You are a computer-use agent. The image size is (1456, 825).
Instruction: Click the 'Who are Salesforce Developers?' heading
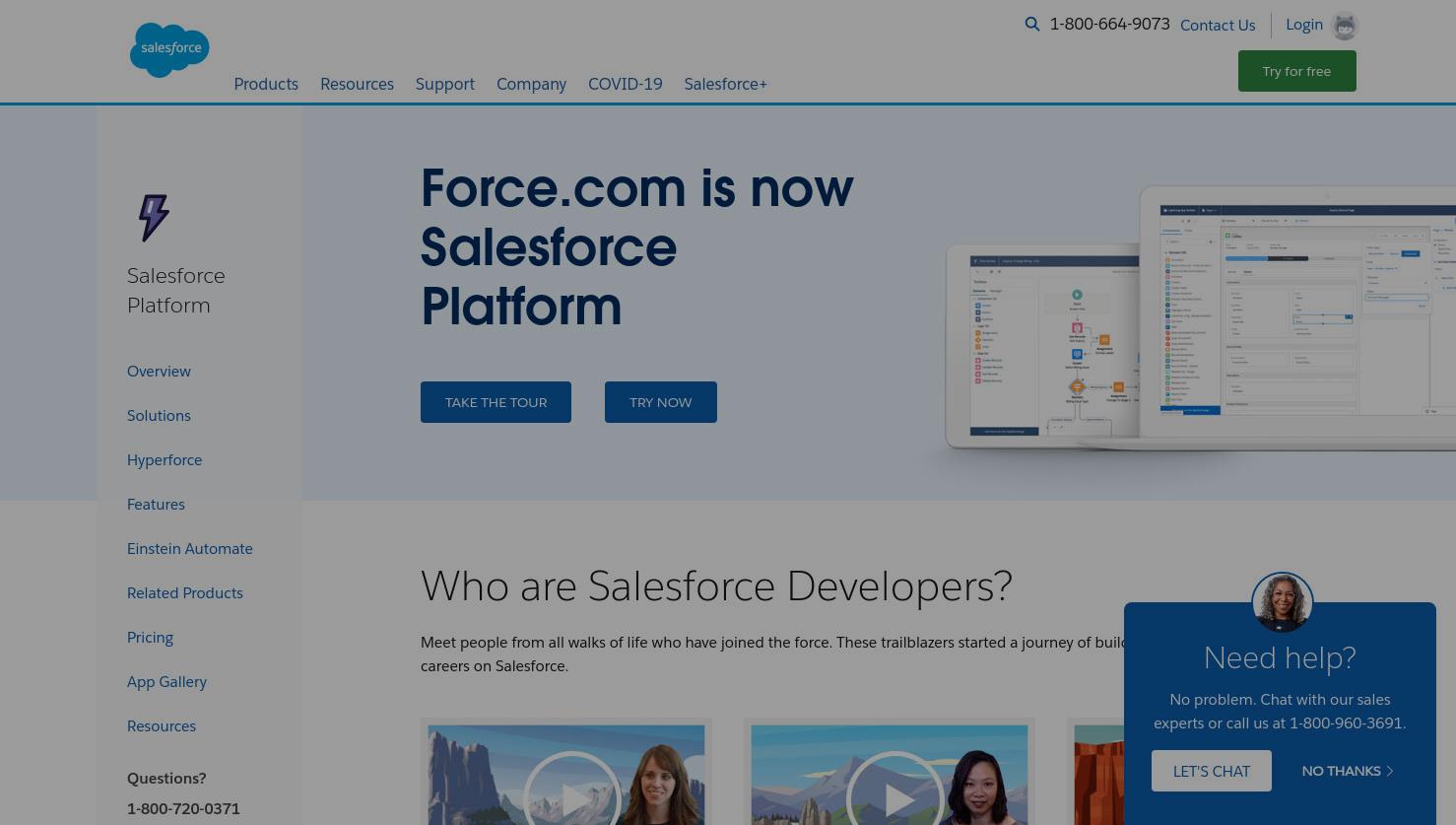716,585
